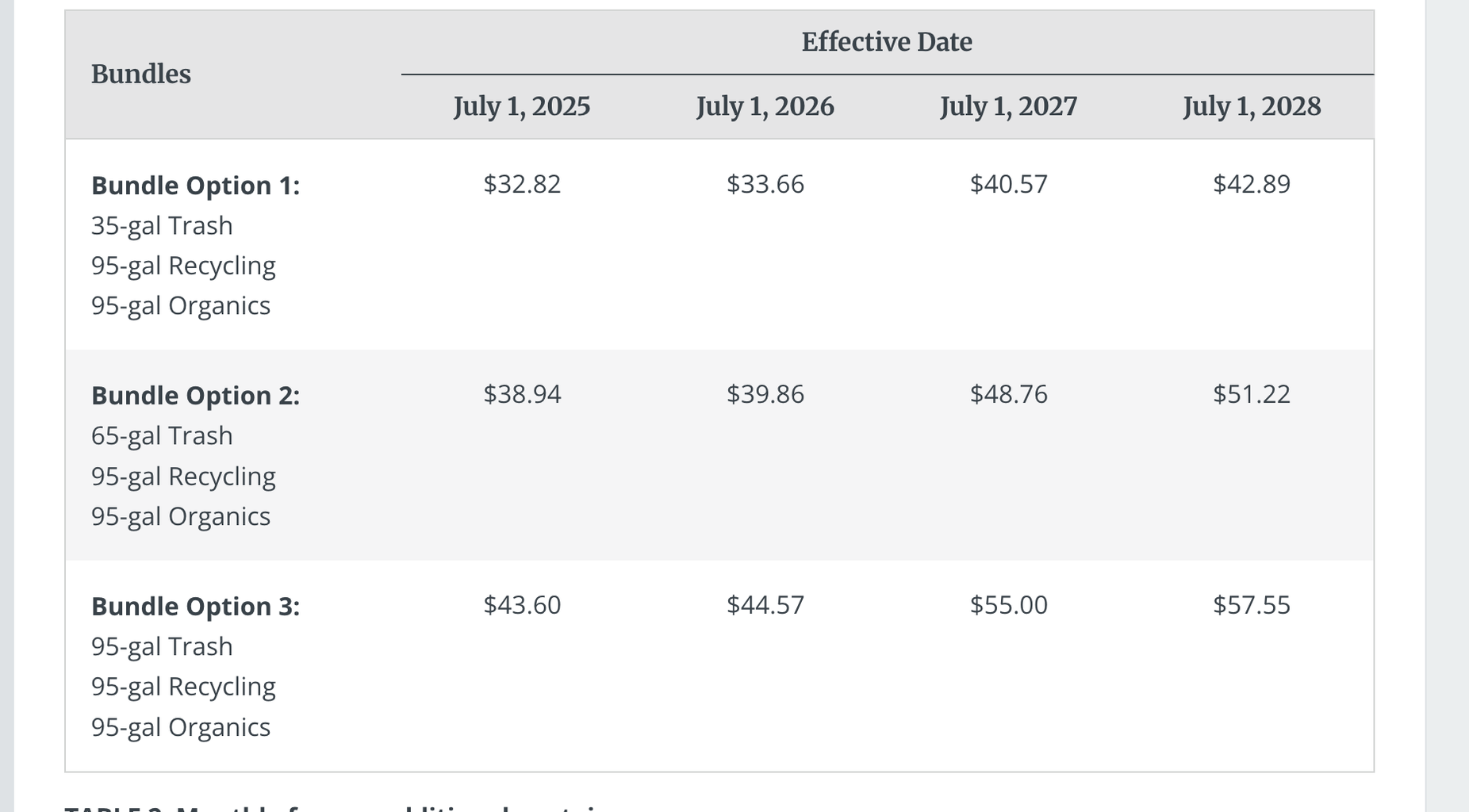Click the Bundle Option 1 label
1469x812 pixels.
click(x=195, y=186)
